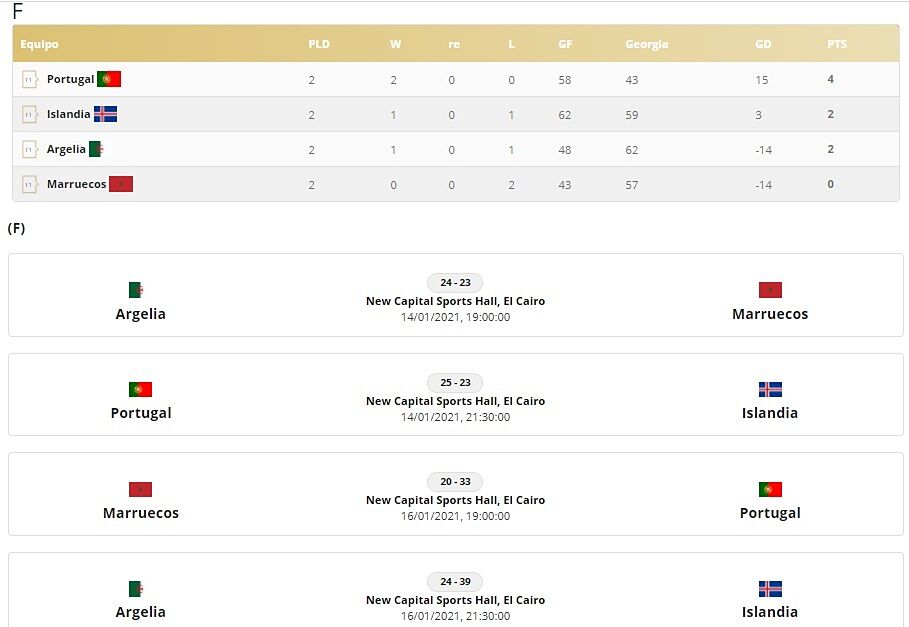Click Islandia's flag in the 24 - 39 match
This screenshot has height=627, width=909.
pos(770,589)
